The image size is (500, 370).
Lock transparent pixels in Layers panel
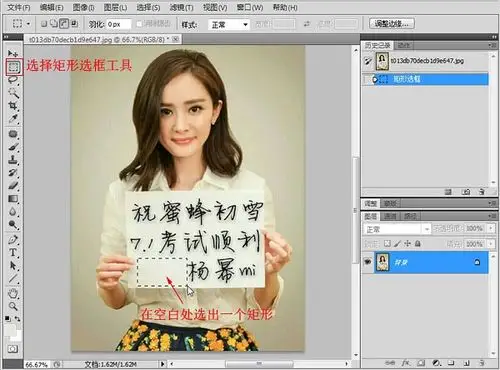click(387, 244)
